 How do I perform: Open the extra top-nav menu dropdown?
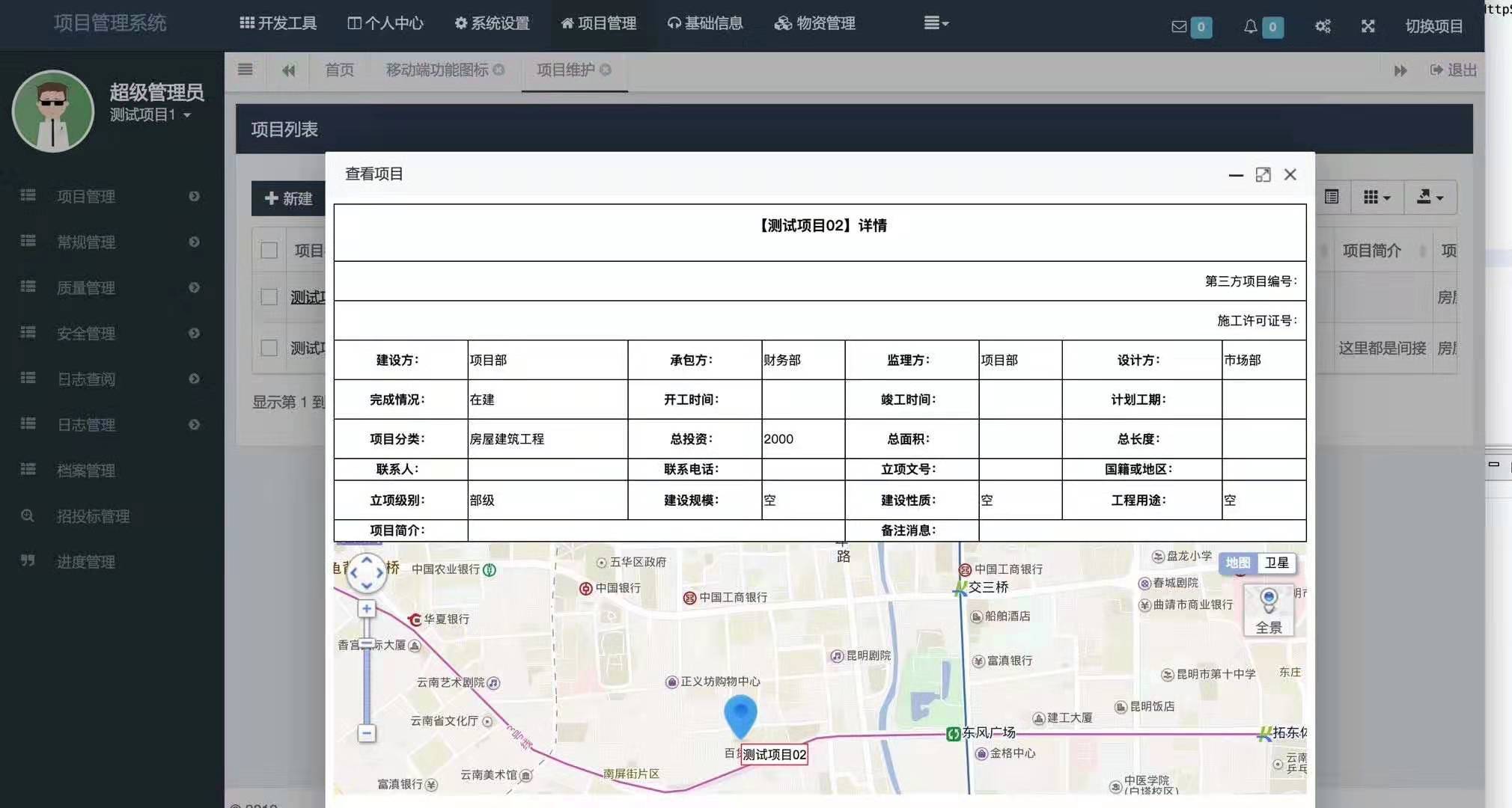[936, 23]
